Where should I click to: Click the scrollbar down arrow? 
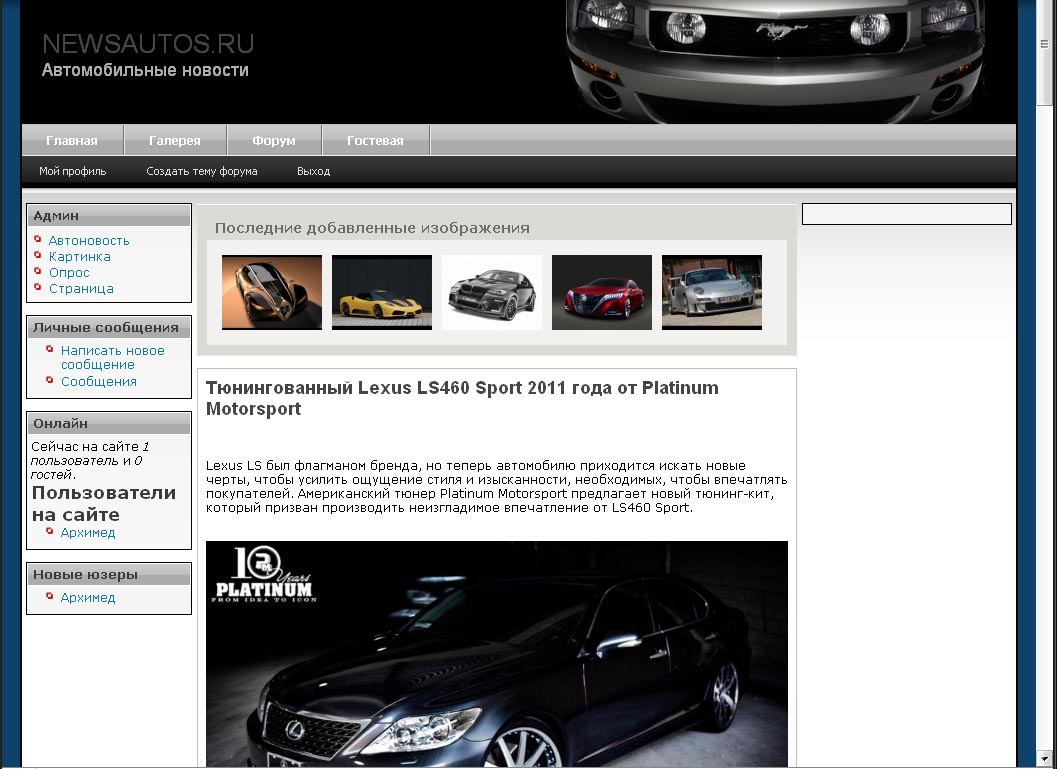(x=1045, y=760)
